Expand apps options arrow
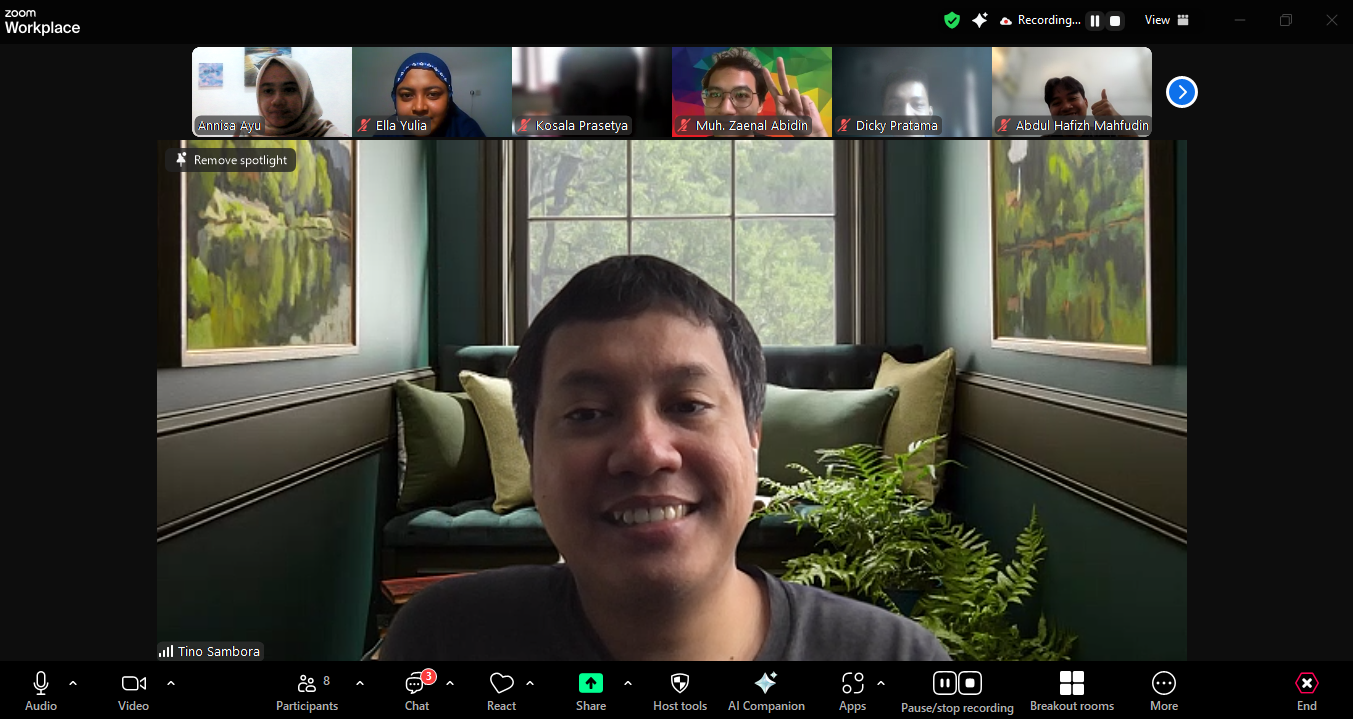1353x719 pixels. (881, 683)
